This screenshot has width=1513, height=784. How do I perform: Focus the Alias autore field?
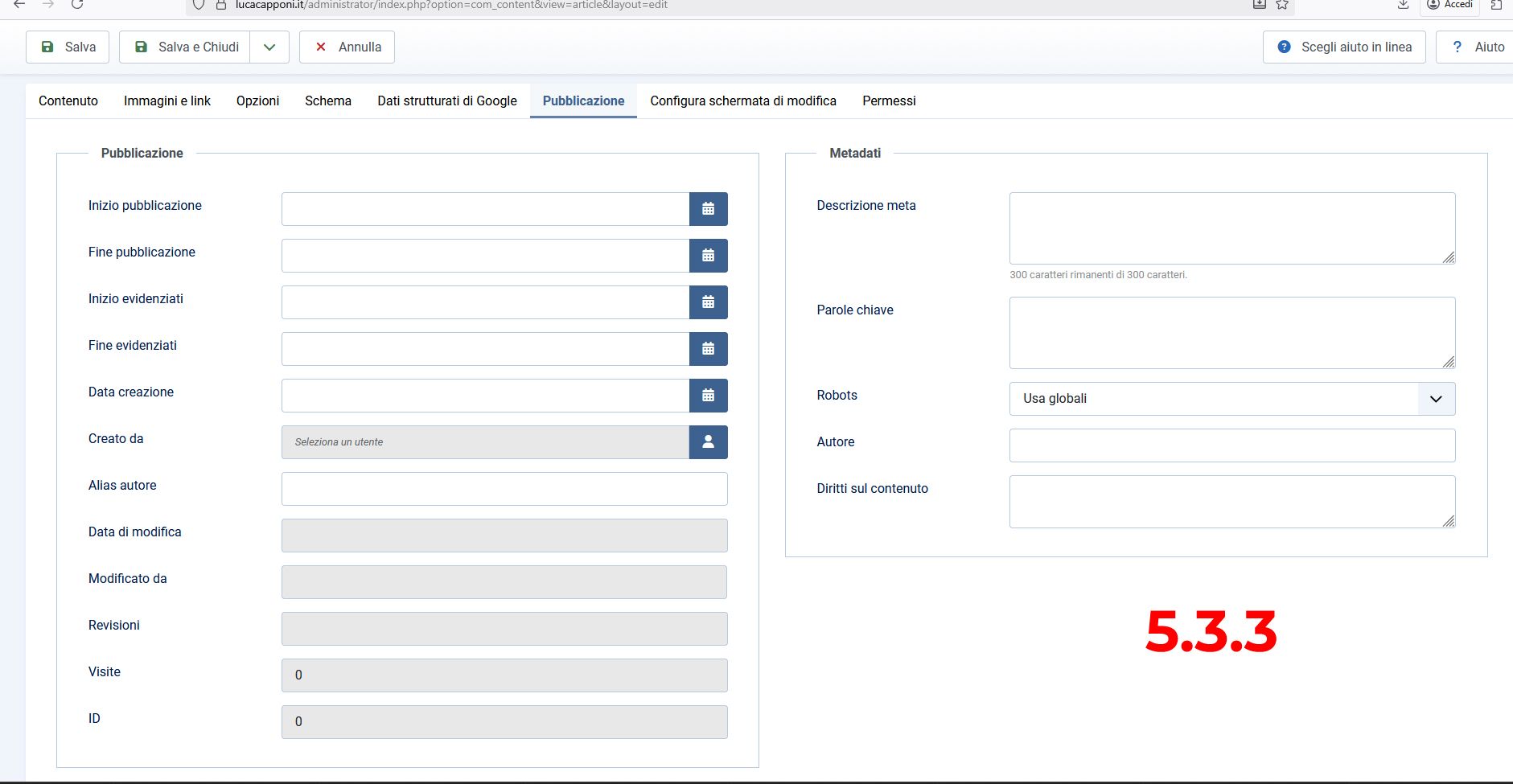point(504,489)
